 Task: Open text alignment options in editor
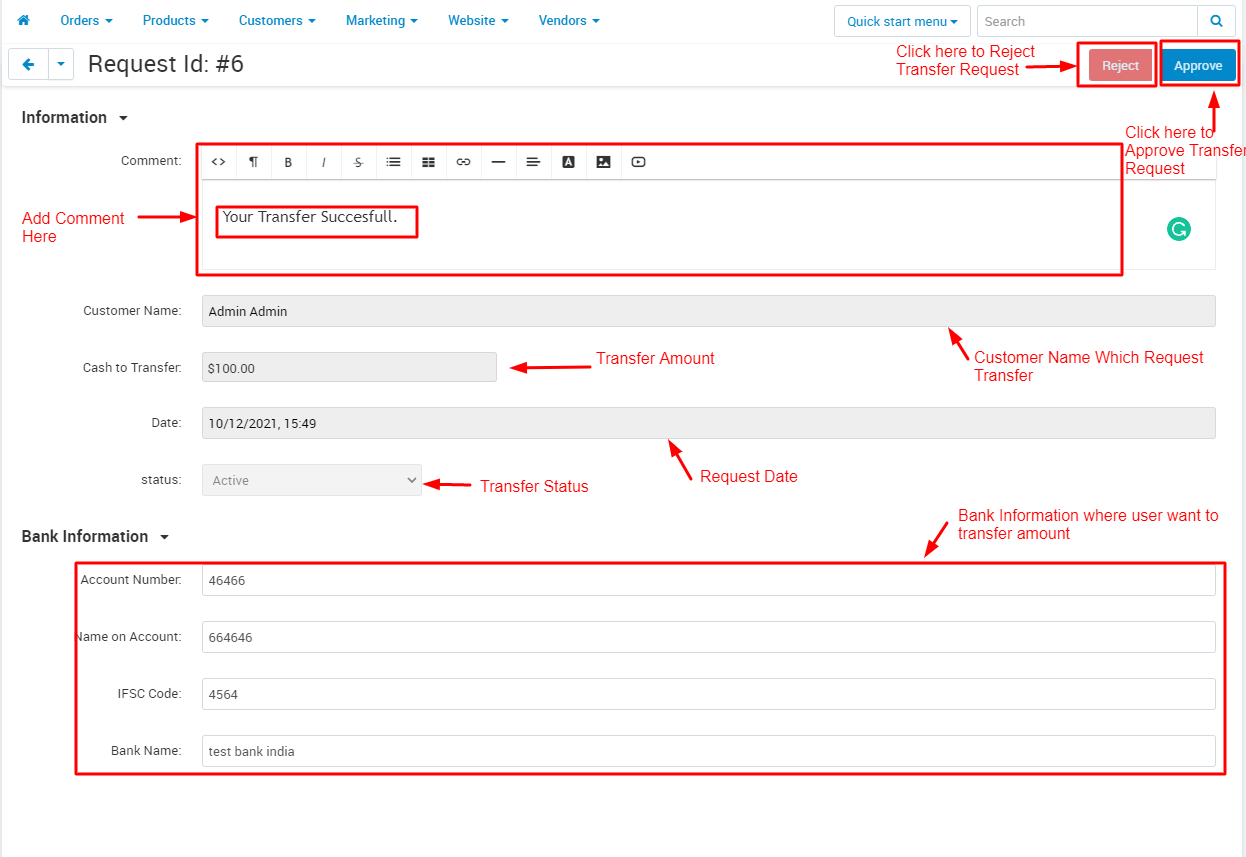click(533, 162)
